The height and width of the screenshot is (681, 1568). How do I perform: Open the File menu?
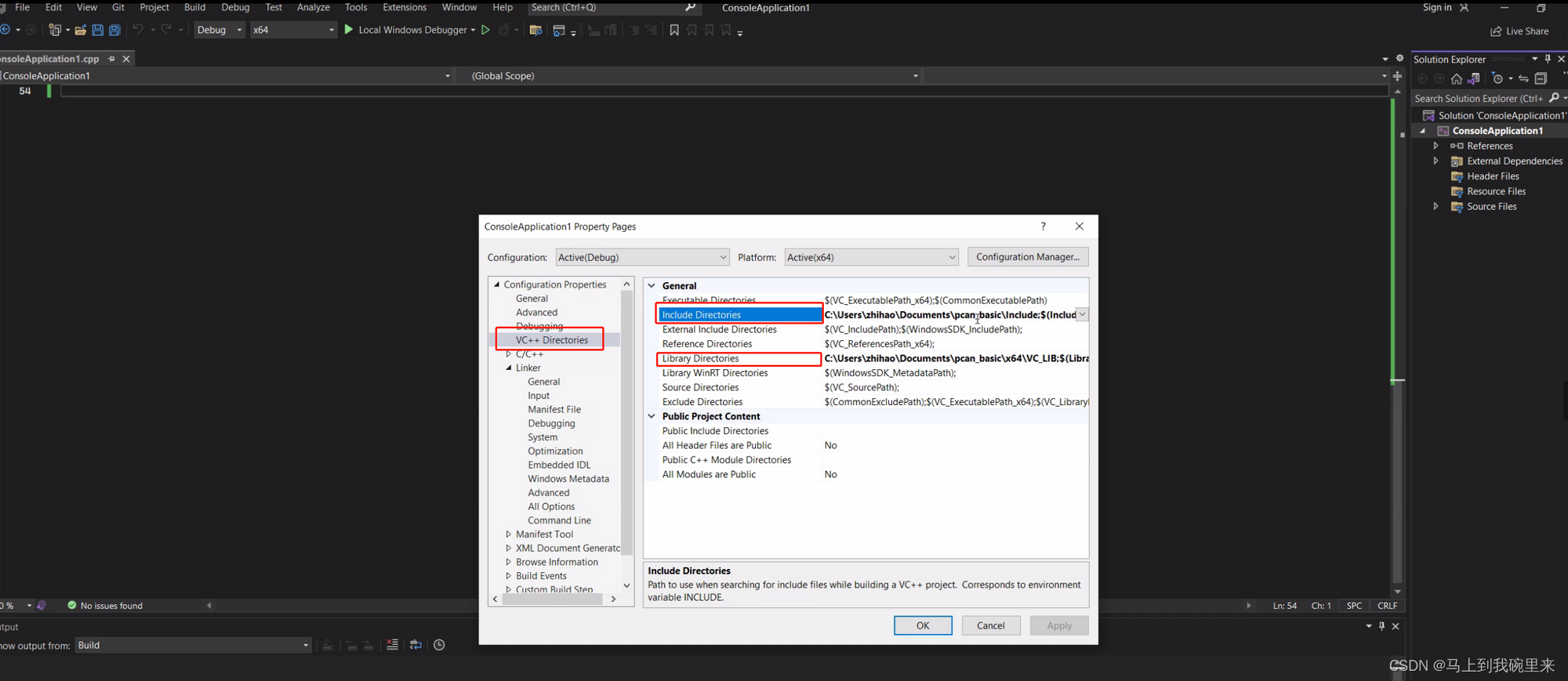pyautogui.click(x=22, y=7)
